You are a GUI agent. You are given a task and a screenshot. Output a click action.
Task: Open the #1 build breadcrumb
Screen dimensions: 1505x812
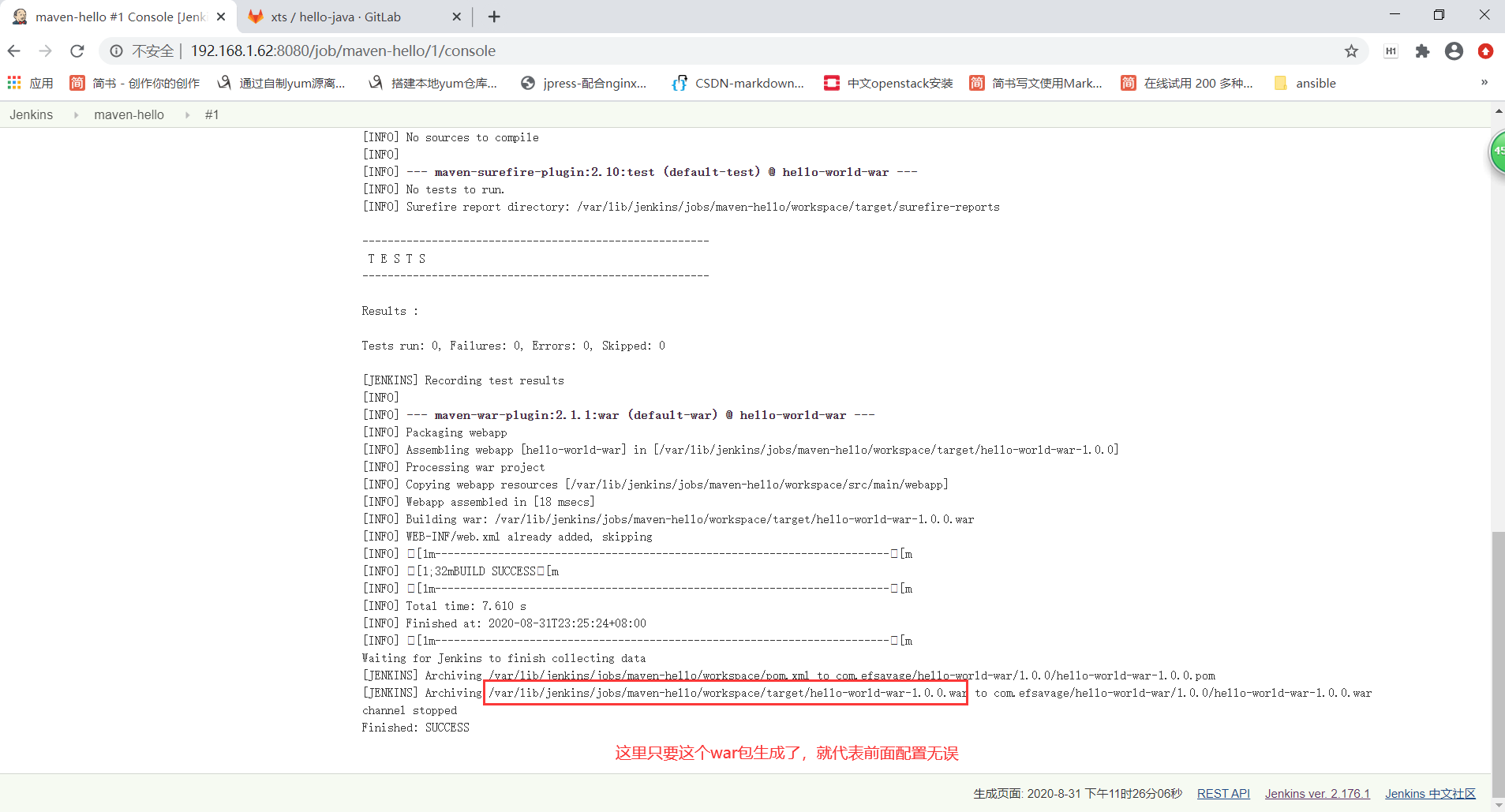212,114
